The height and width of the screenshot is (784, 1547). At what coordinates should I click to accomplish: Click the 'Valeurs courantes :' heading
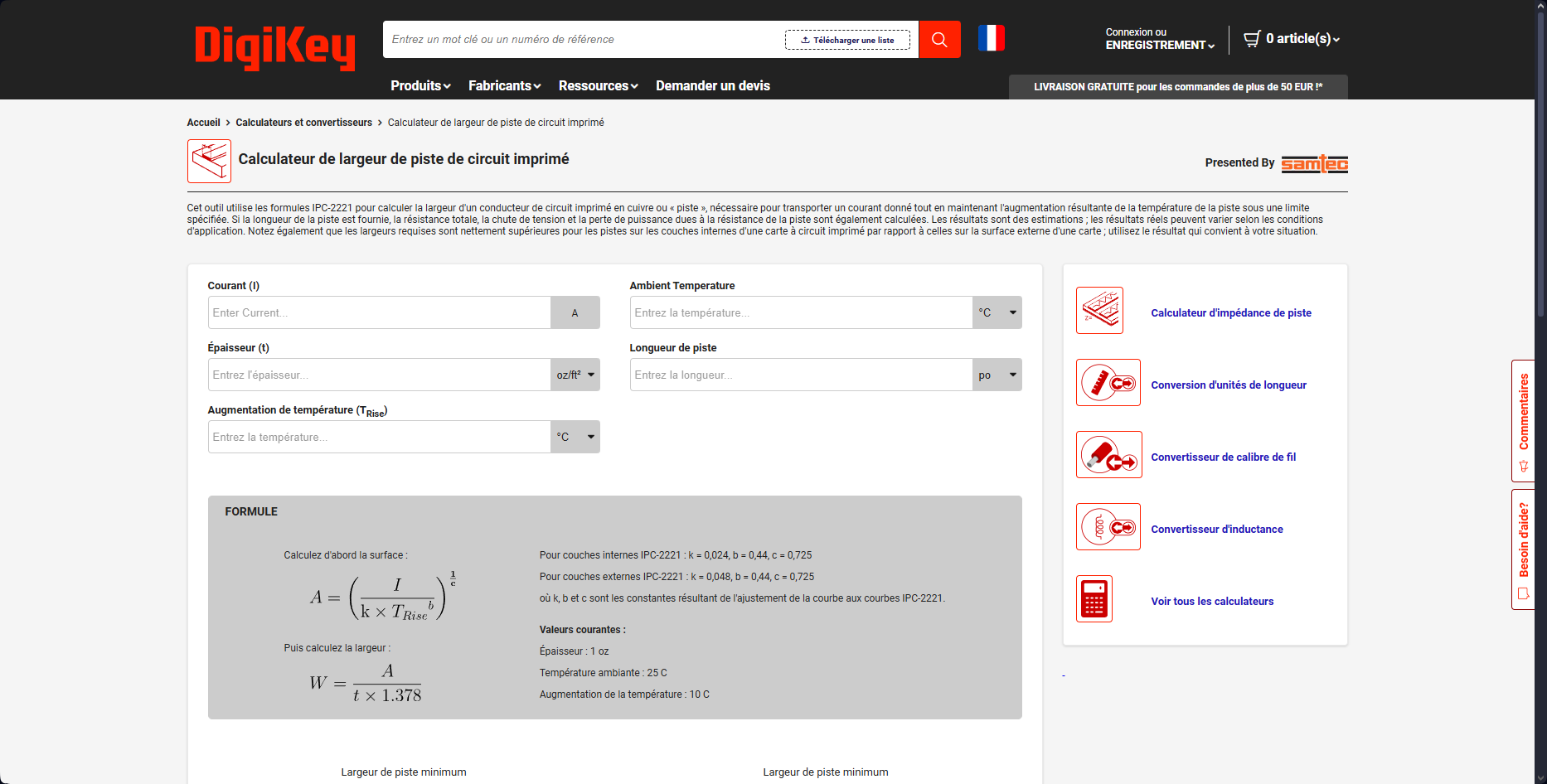582,630
